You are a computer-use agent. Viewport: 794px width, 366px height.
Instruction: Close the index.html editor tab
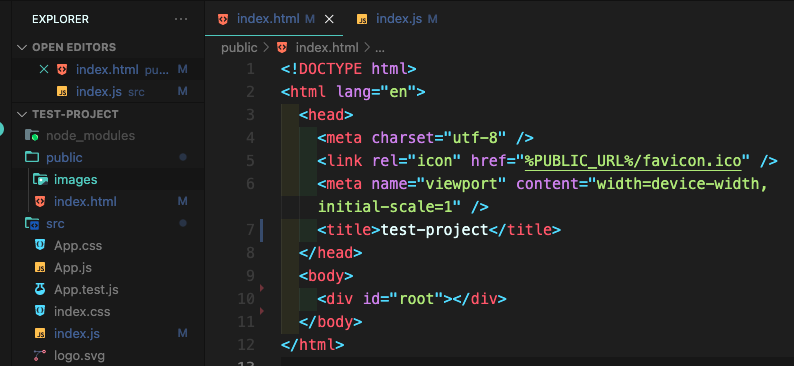click(329, 19)
